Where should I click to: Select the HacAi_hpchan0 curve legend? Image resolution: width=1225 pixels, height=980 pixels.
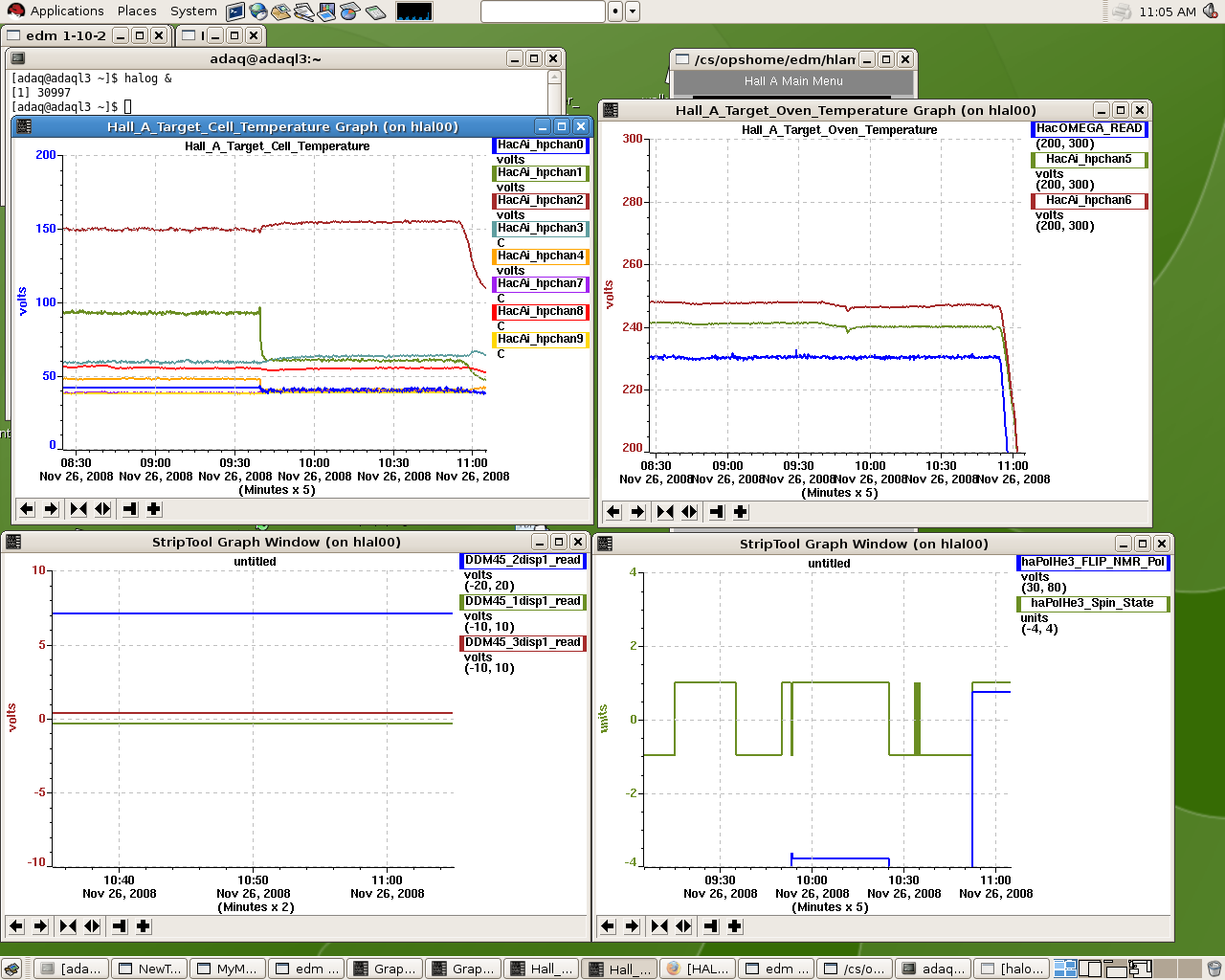pos(541,145)
